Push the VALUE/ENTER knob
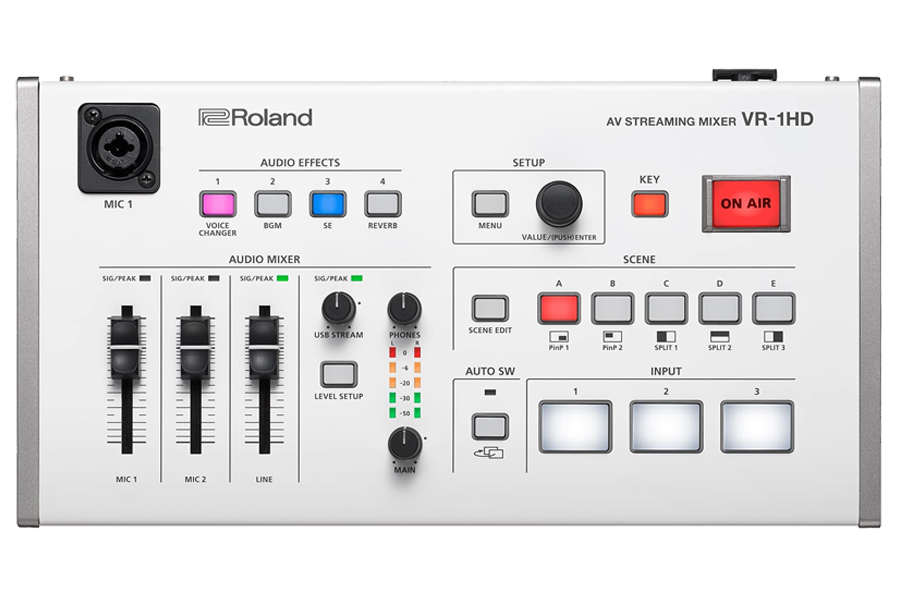Image resolution: width=900 pixels, height=600 pixels. tap(559, 204)
